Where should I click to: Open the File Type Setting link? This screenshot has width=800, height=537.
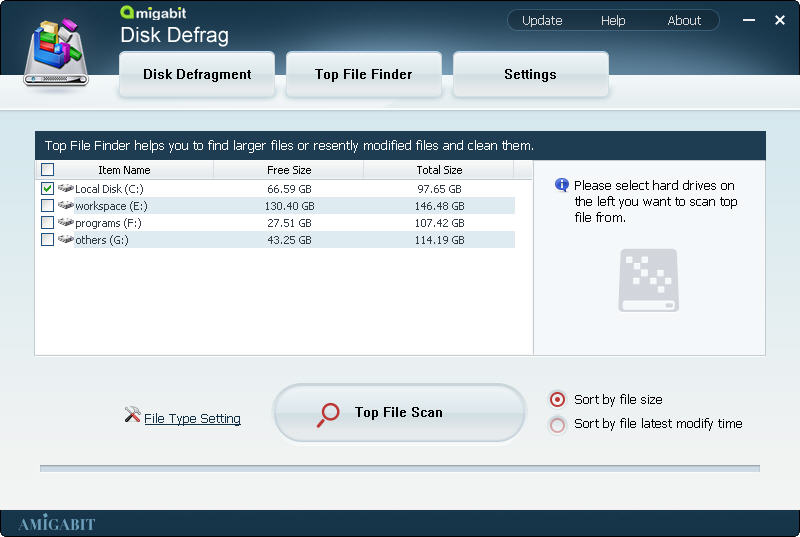(192, 419)
